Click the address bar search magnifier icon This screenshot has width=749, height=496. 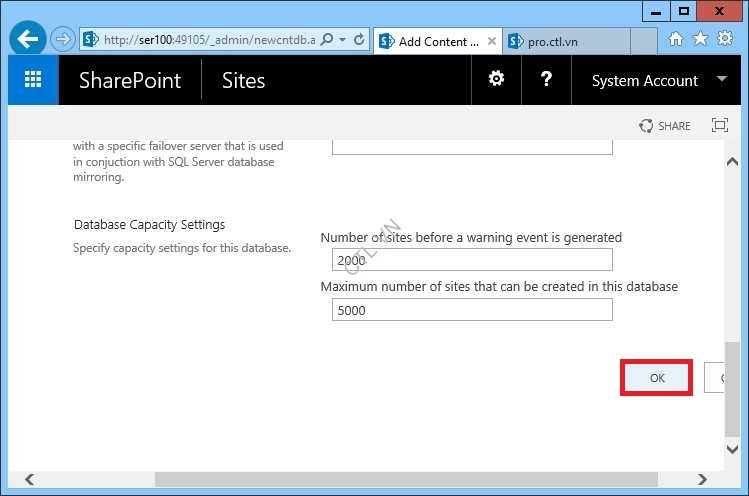tap(327, 39)
